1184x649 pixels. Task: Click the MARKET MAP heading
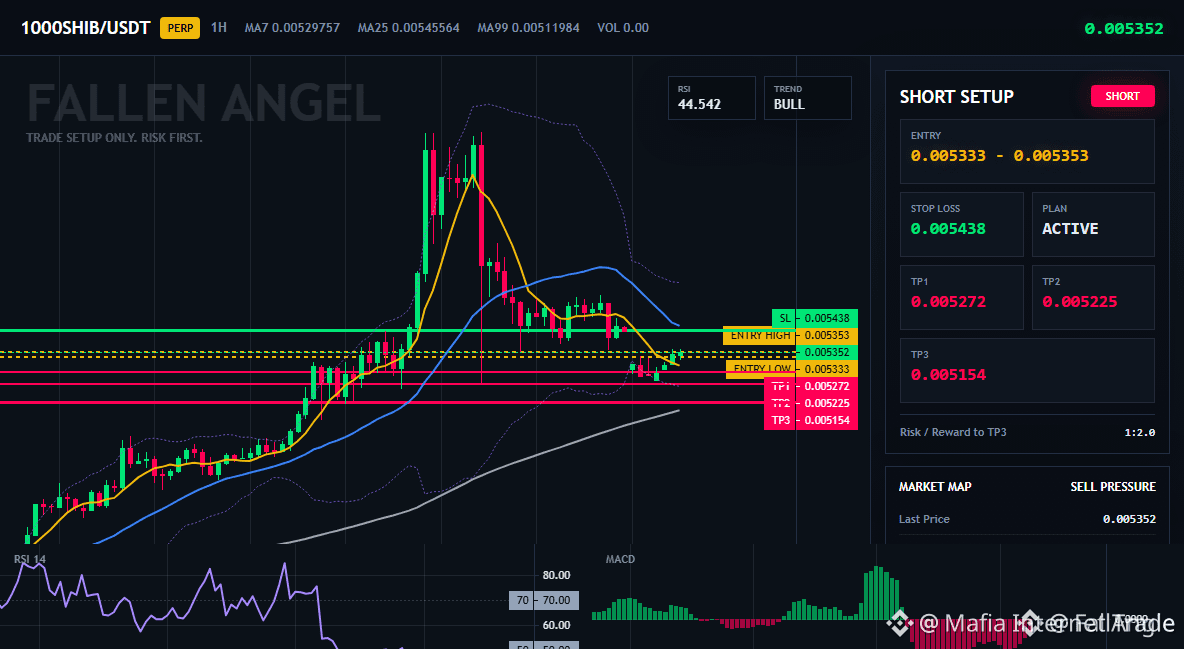pyautogui.click(x=935, y=487)
